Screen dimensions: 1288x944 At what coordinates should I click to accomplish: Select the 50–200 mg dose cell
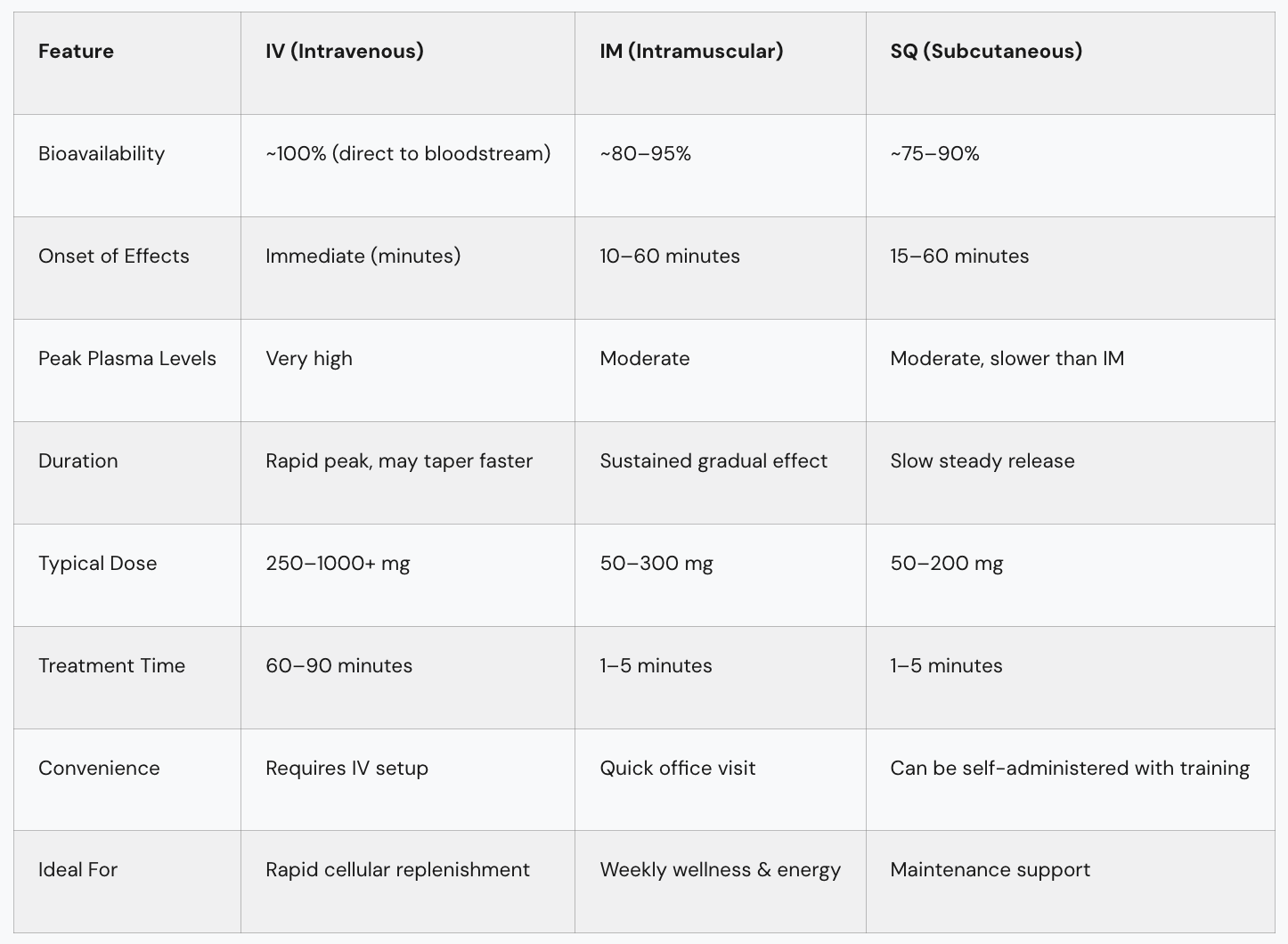(946, 564)
